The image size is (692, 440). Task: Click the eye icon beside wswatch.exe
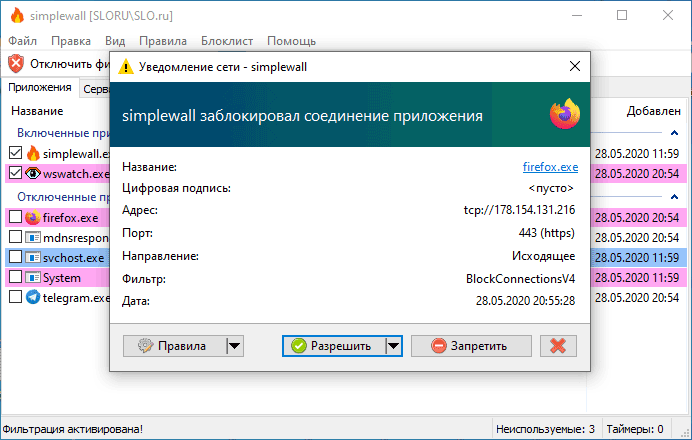(x=33, y=173)
